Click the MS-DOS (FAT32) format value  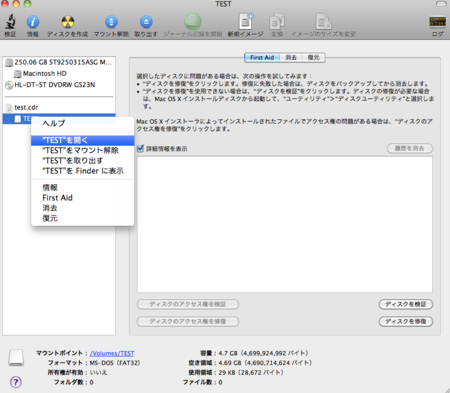point(115,363)
